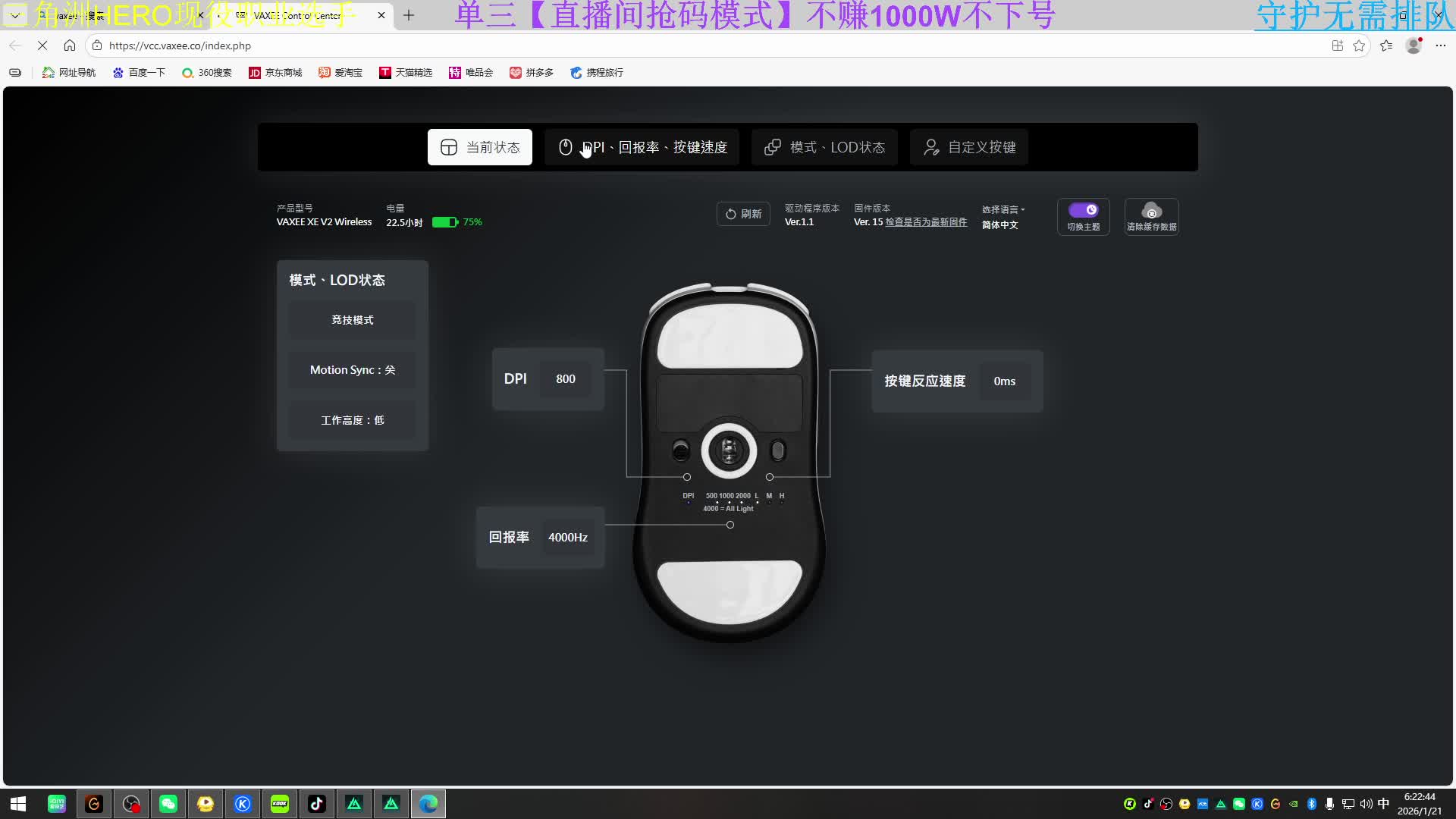Viewport: 1456px width, 819px height.
Task: Click the check latest firmware link
Action: coord(926,222)
